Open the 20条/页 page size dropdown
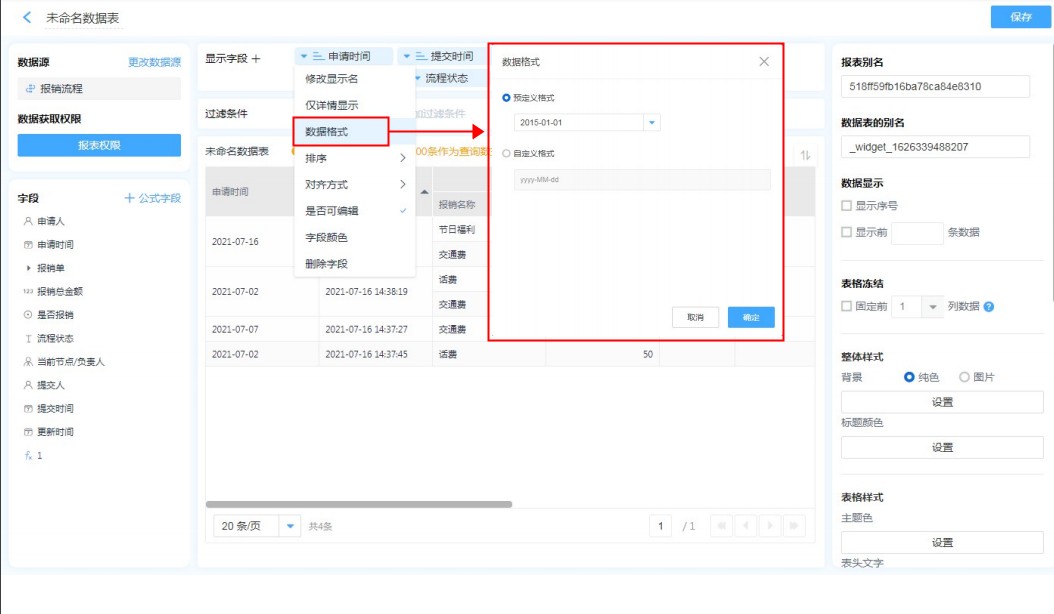Image resolution: width=1054 pixels, height=614 pixels. tap(290, 526)
